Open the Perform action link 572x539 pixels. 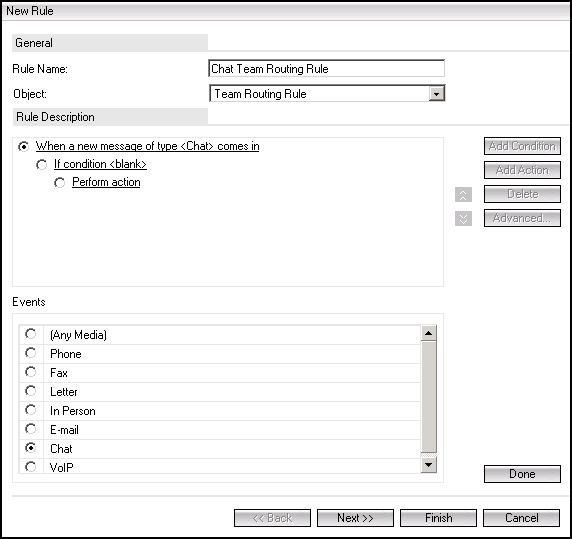point(106,182)
